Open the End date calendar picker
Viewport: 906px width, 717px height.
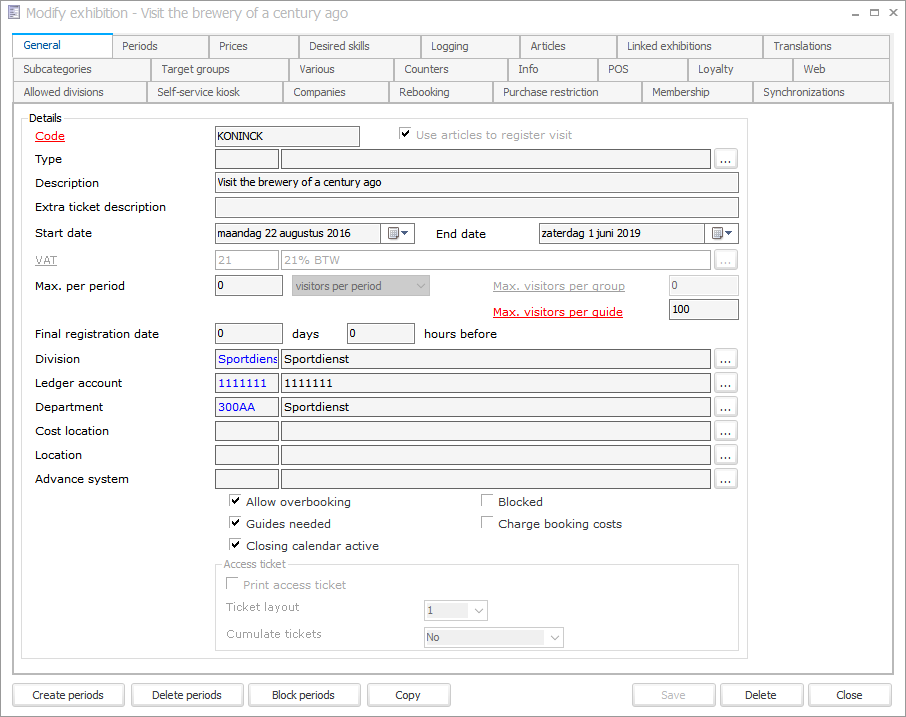pos(722,234)
